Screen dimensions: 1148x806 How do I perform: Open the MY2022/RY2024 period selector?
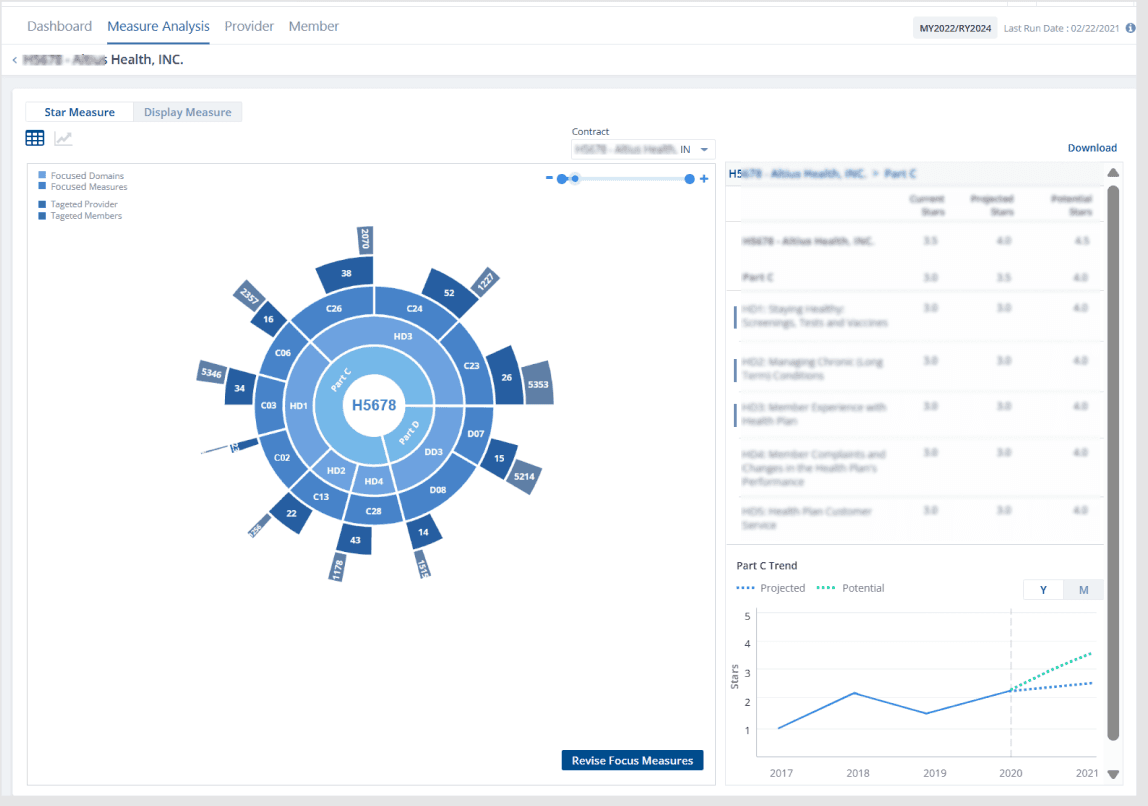coord(955,29)
